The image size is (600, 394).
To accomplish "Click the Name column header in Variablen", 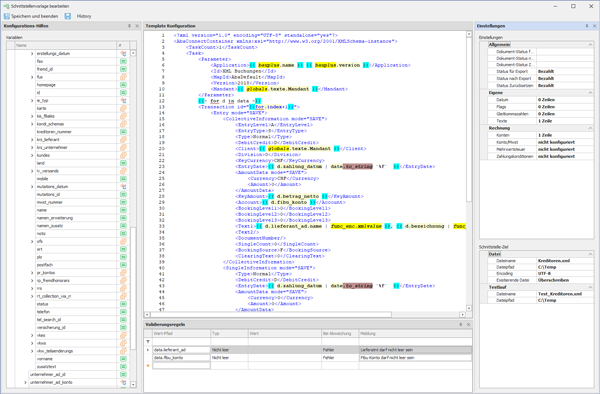I will (x=65, y=45).
